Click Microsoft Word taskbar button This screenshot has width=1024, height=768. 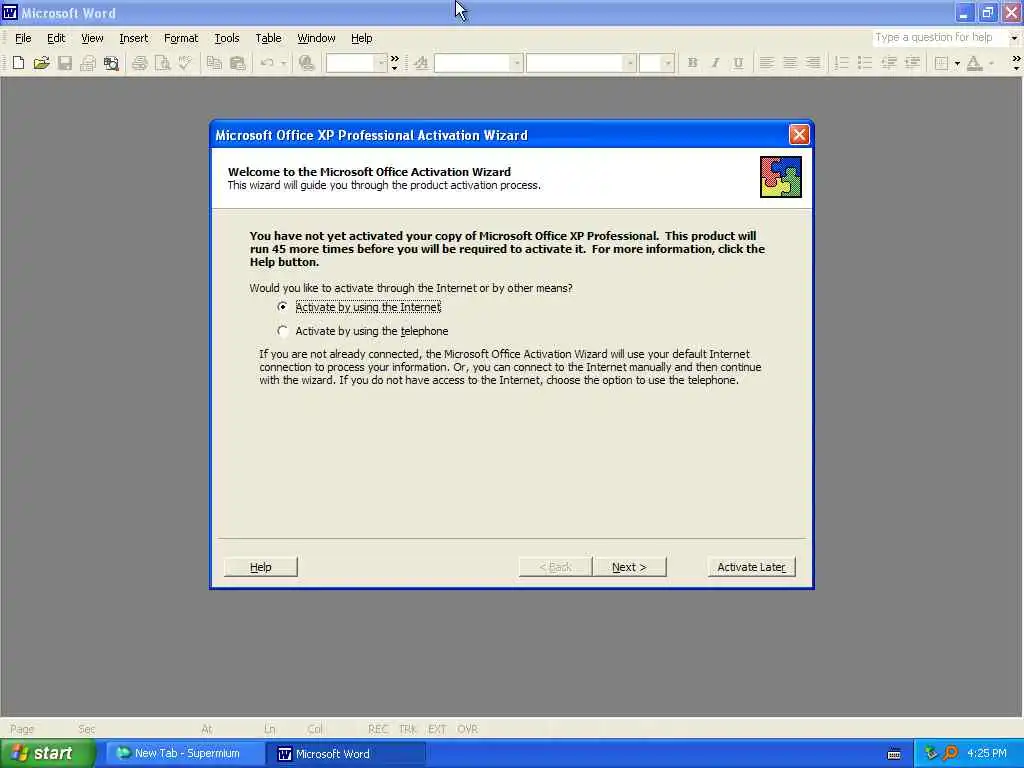click(x=346, y=754)
